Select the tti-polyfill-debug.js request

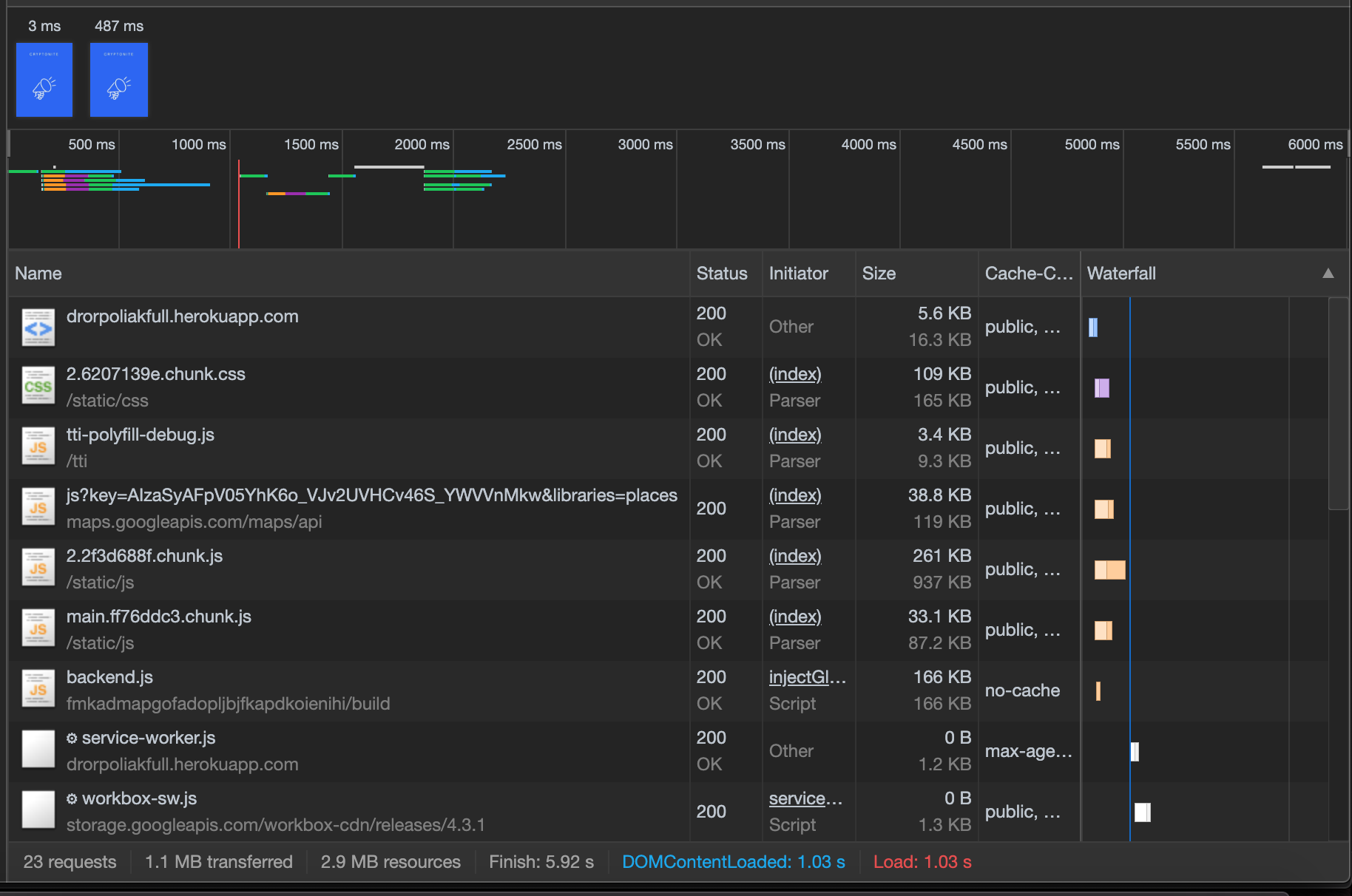coord(669,449)
